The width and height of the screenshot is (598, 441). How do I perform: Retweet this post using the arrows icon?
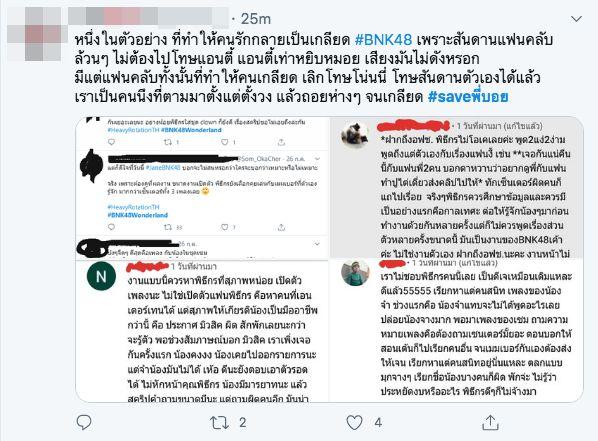point(219,423)
